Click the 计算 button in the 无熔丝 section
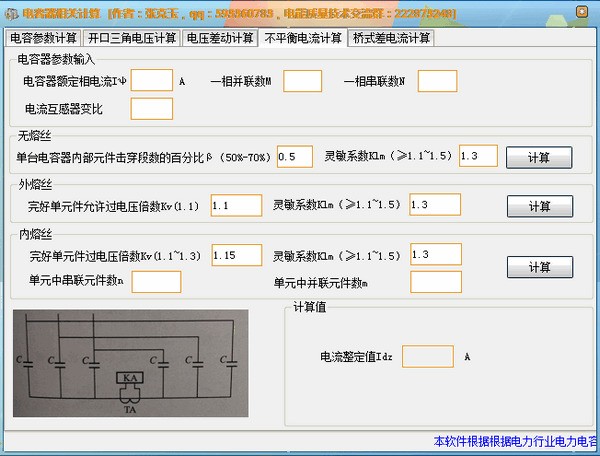 point(539,157)
